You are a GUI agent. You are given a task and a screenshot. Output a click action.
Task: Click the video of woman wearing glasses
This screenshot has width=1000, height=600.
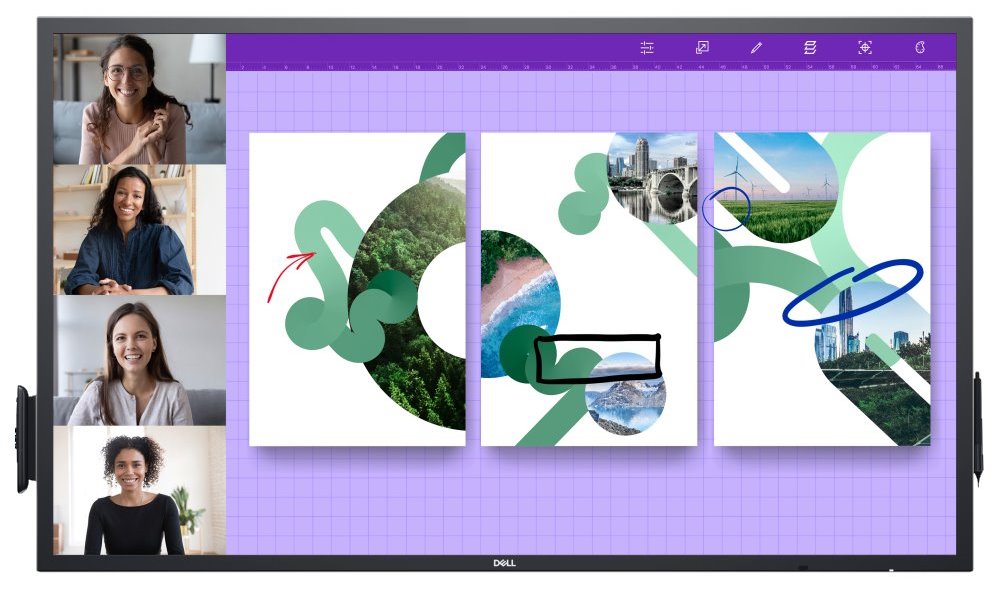point(139,99)
